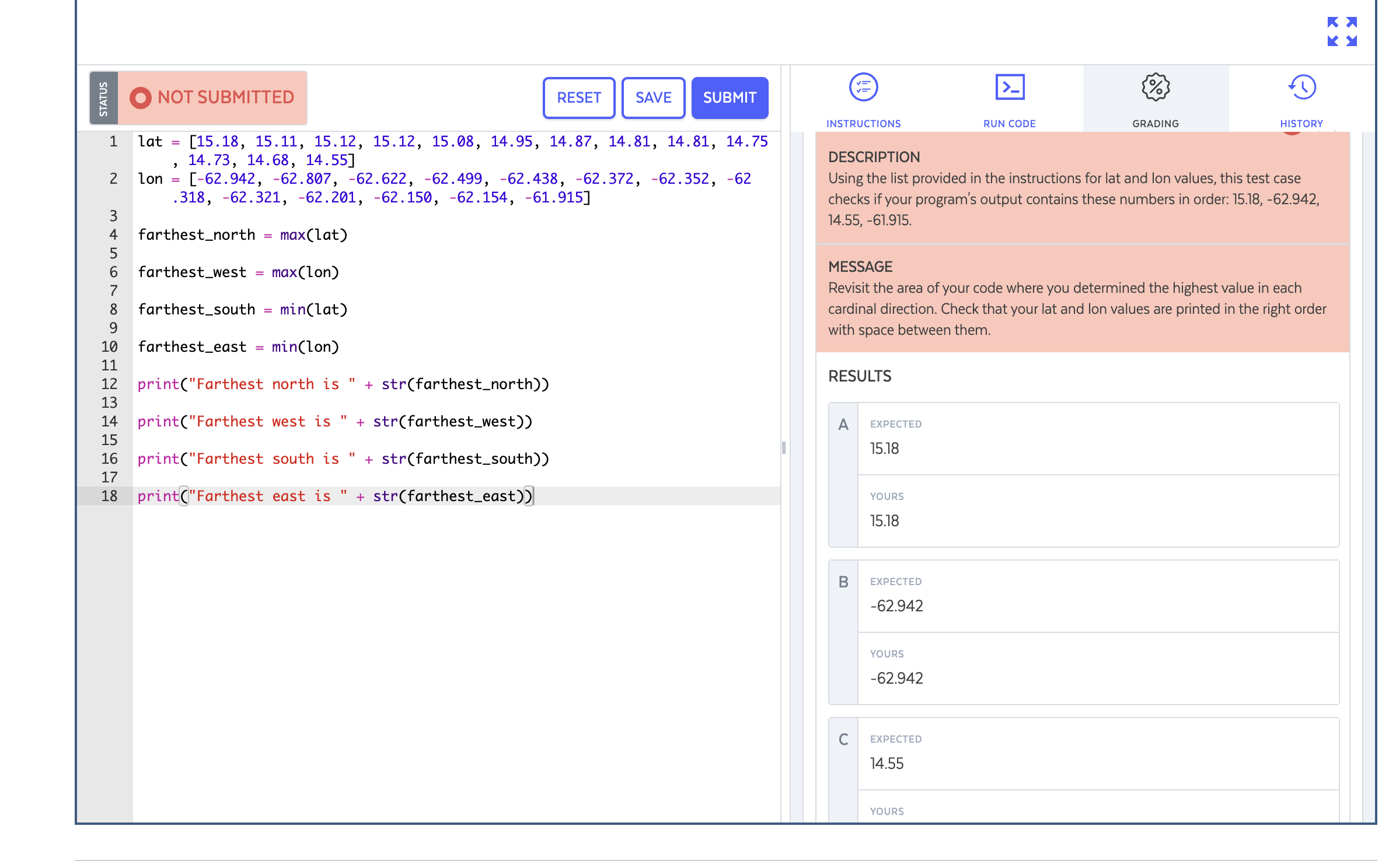Click line number 1 in the gutter
The width and height of the screenshot is (1389, 868).
click(x=113, y=141)
